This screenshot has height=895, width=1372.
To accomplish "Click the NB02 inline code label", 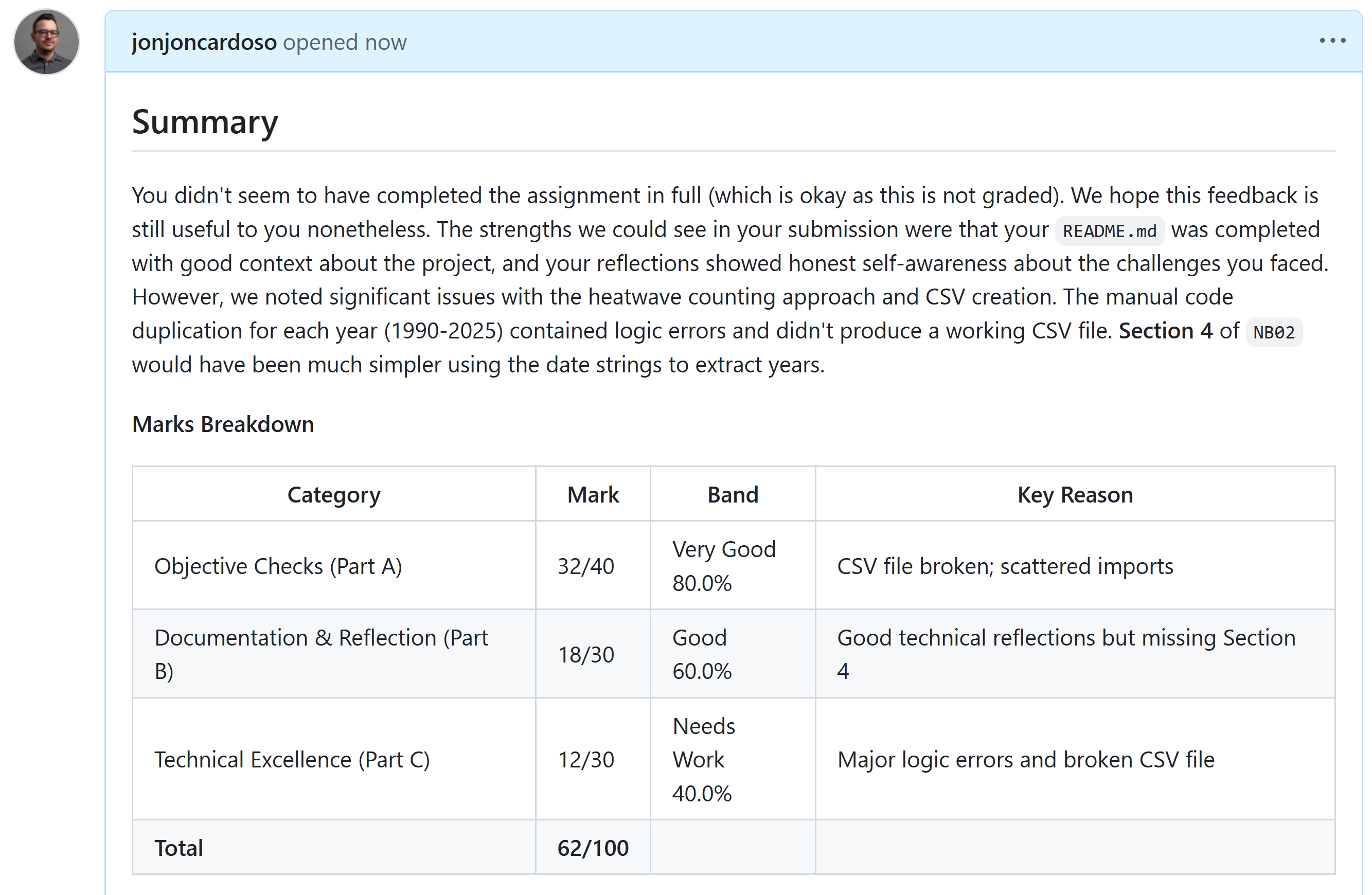I will [x=1273, y=332].
